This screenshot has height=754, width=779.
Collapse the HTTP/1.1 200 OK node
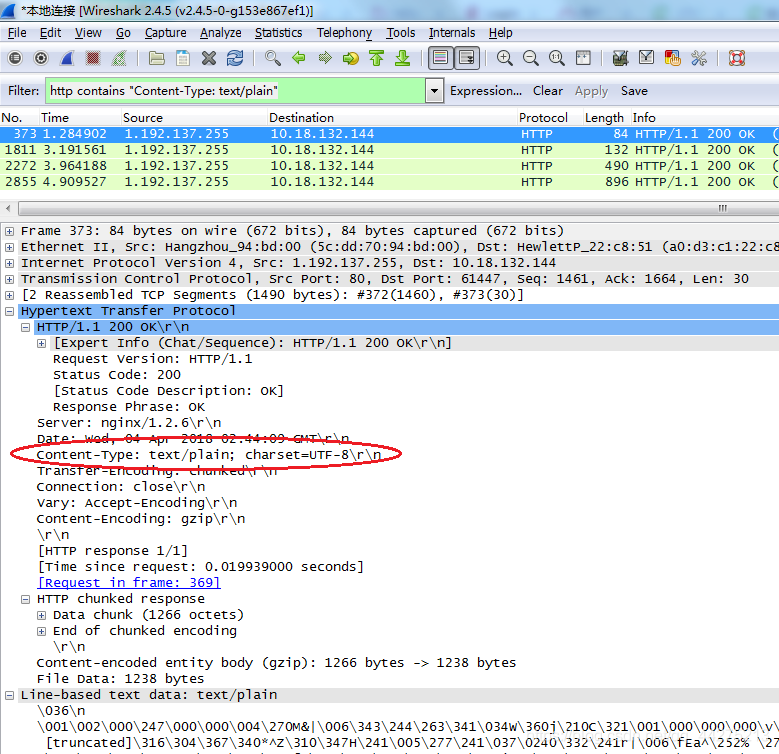tap(25, 327)
